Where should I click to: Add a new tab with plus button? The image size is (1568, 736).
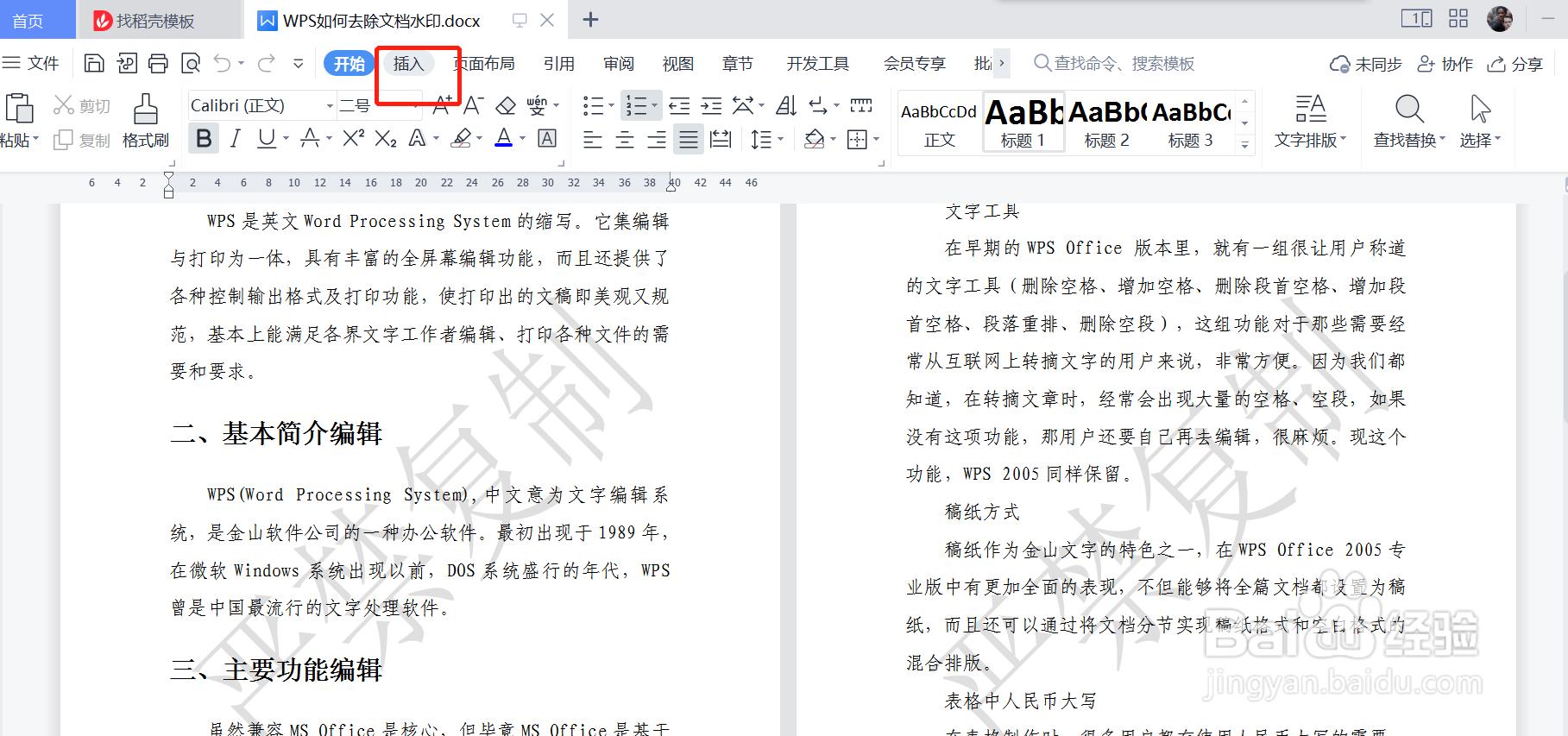point(590,19)
